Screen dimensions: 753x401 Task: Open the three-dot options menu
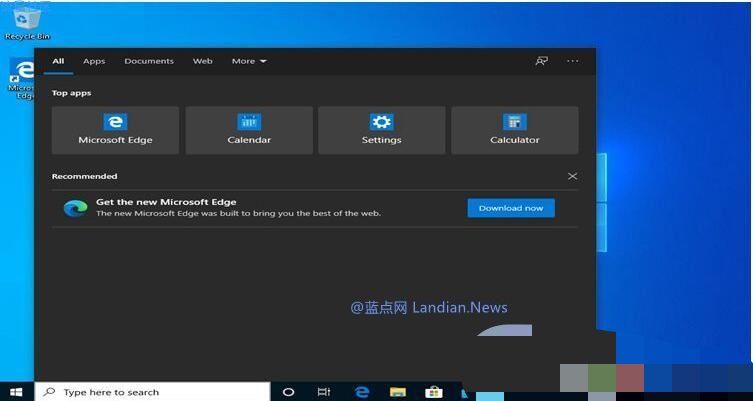tap(572, 61)
